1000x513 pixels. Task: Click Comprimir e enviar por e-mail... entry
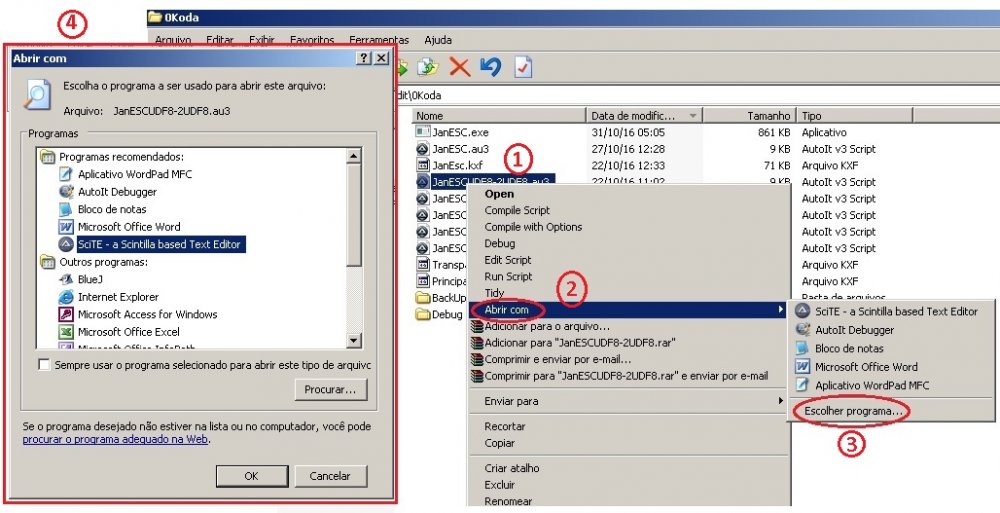(557, 360)
